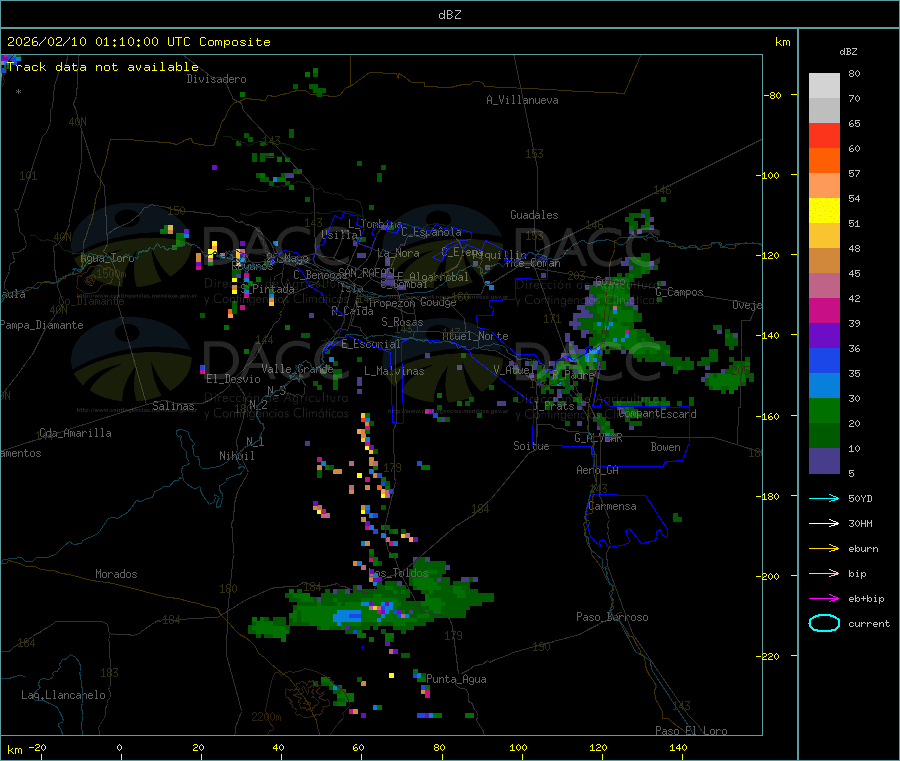Click the 'Salinas' map label
This screenshot has width=900, height=761.
pyautogui.click(x=173, y=406)
